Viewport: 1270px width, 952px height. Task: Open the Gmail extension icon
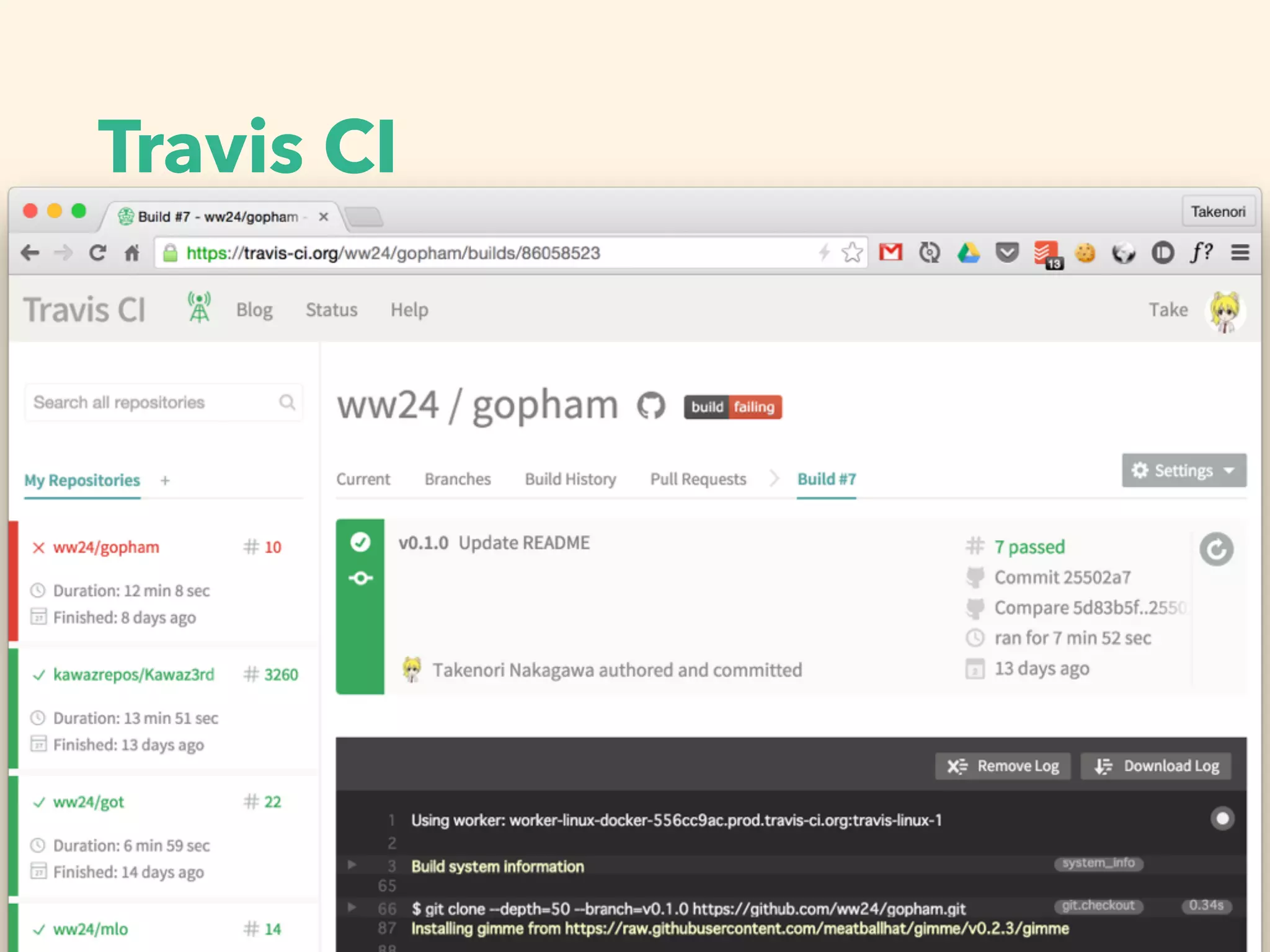click(x=890, y=252)
